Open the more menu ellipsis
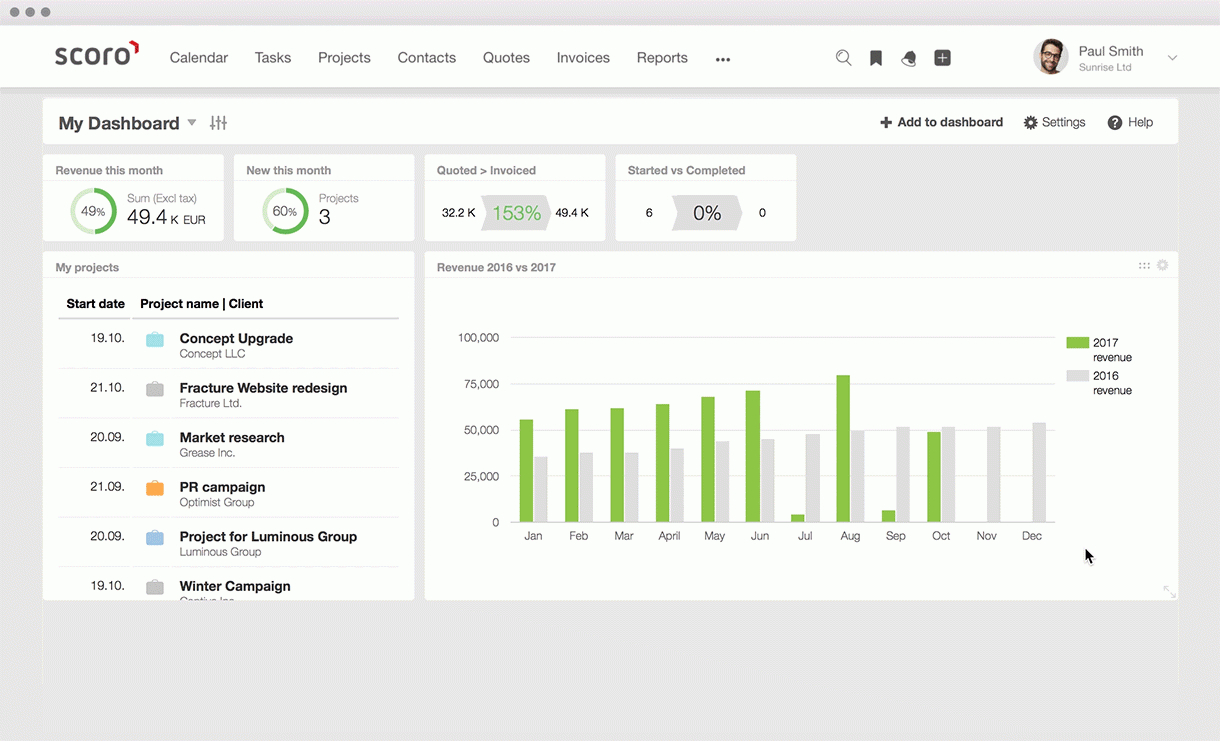Viewport: 1220px width, 741px height. (723, 59)
